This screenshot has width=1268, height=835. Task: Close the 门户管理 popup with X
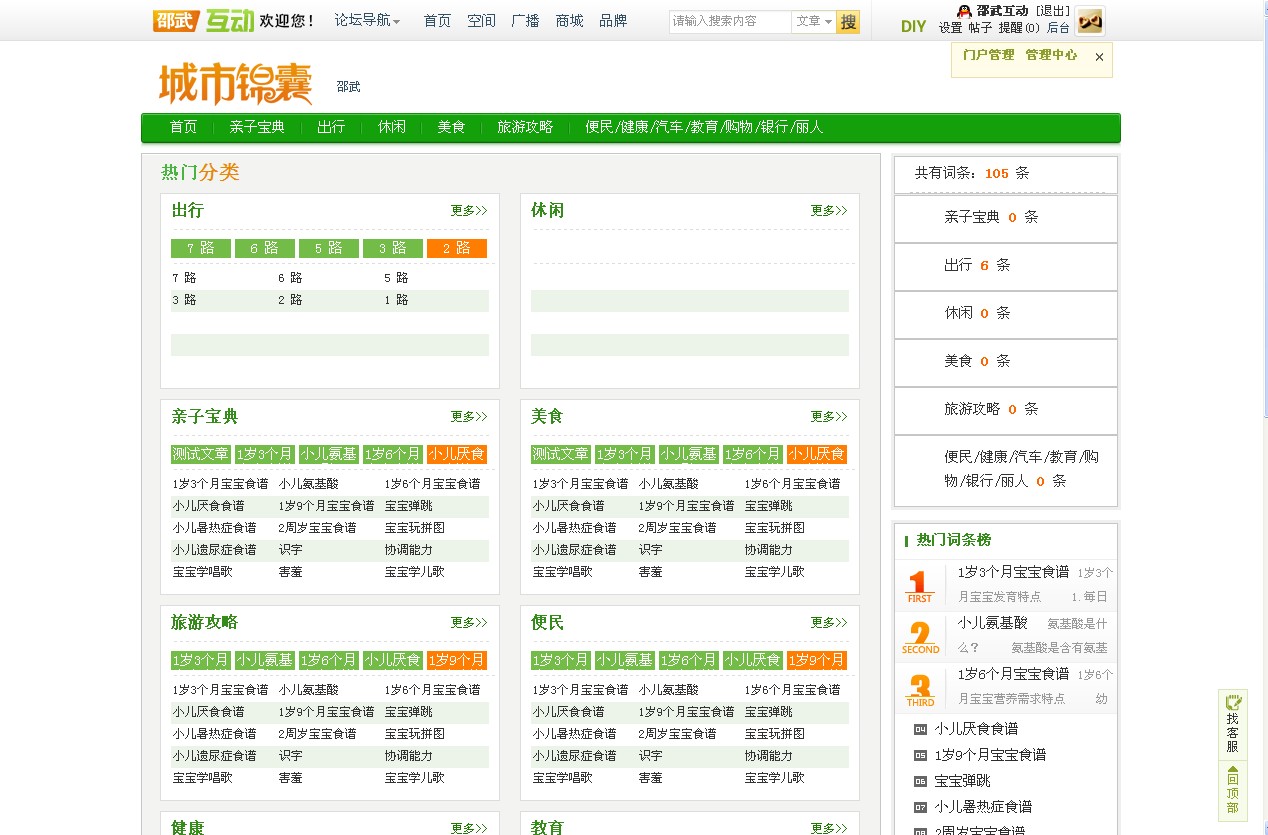pos(1099,57)
